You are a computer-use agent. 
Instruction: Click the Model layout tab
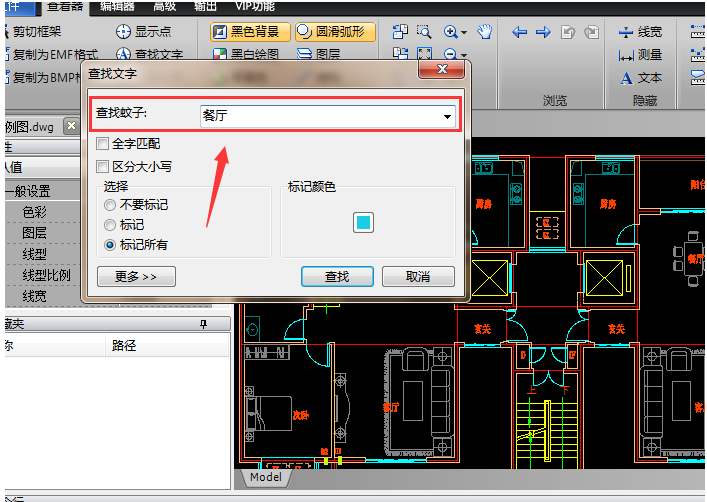(266, 477)
